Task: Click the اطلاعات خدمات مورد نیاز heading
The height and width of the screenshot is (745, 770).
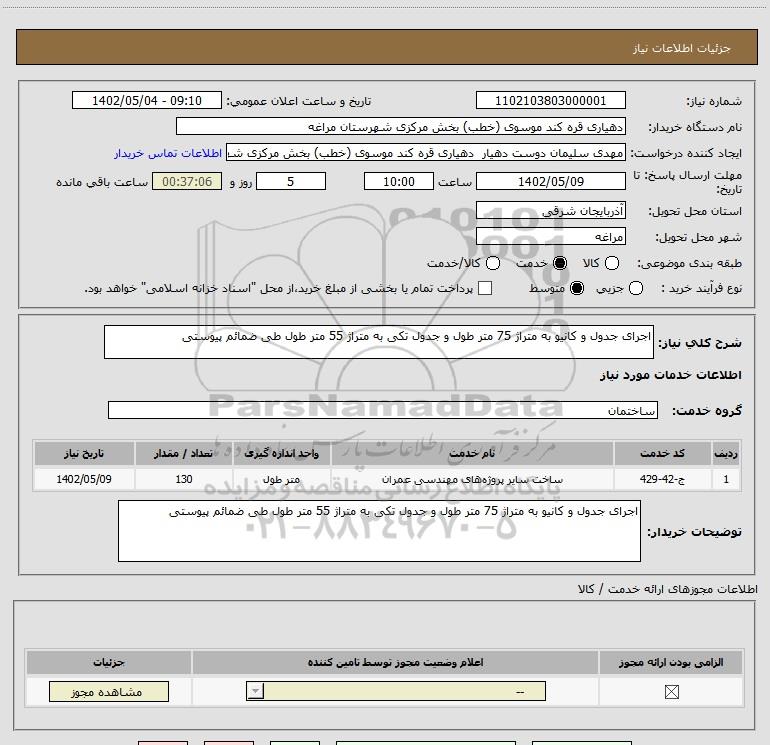Action: (670, 375)
